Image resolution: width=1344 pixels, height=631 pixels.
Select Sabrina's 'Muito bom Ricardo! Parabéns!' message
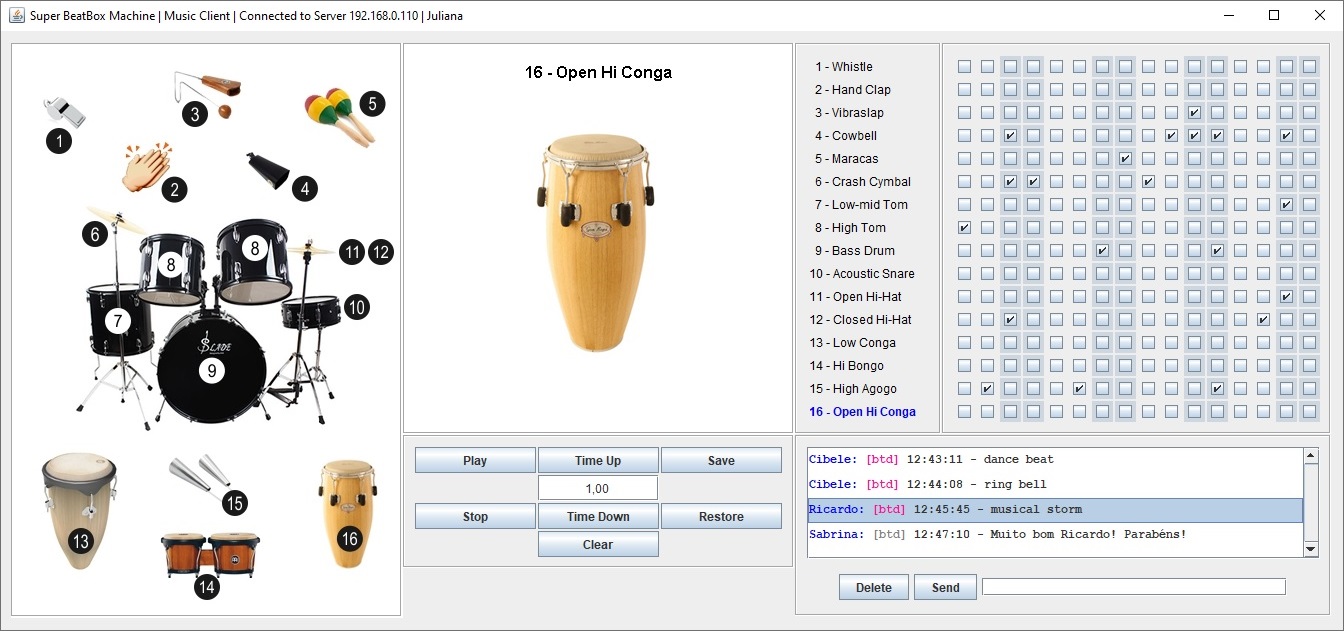(x=1055, y=535)
